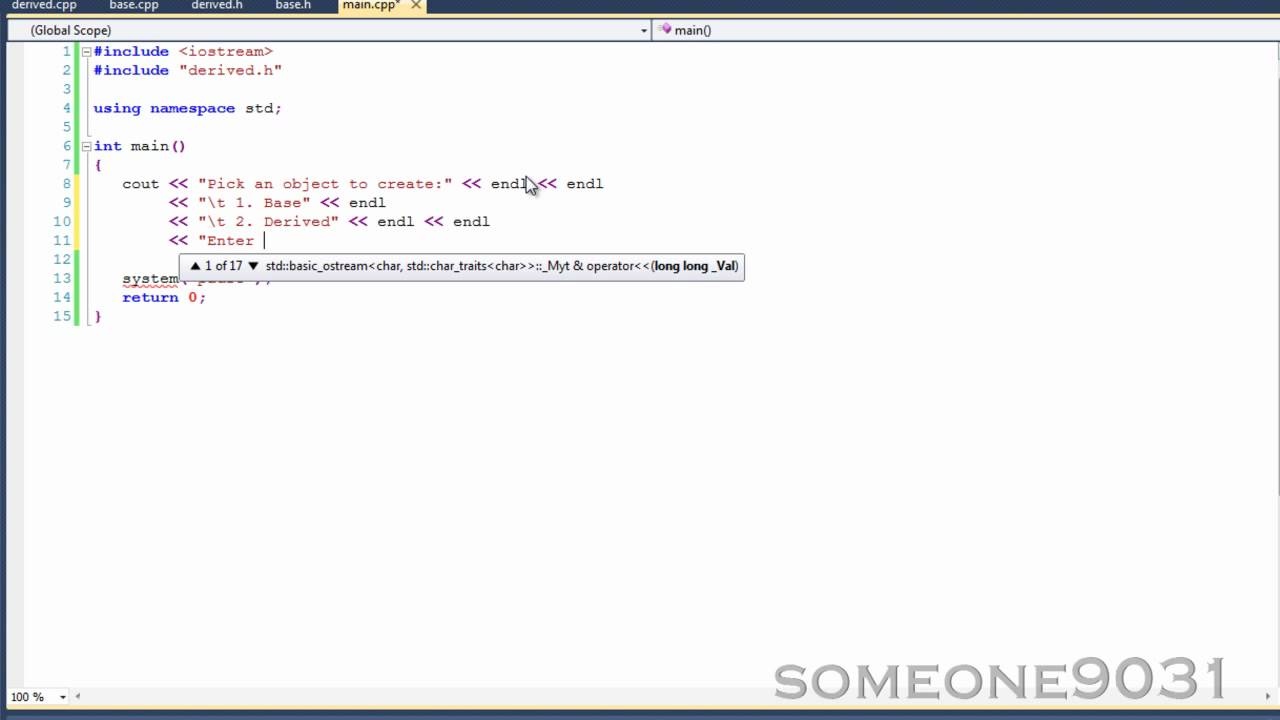Click the "\t 2. Derived" string
The height and width of the screenshot is (720, 1280).
click(x=268, y=222)
